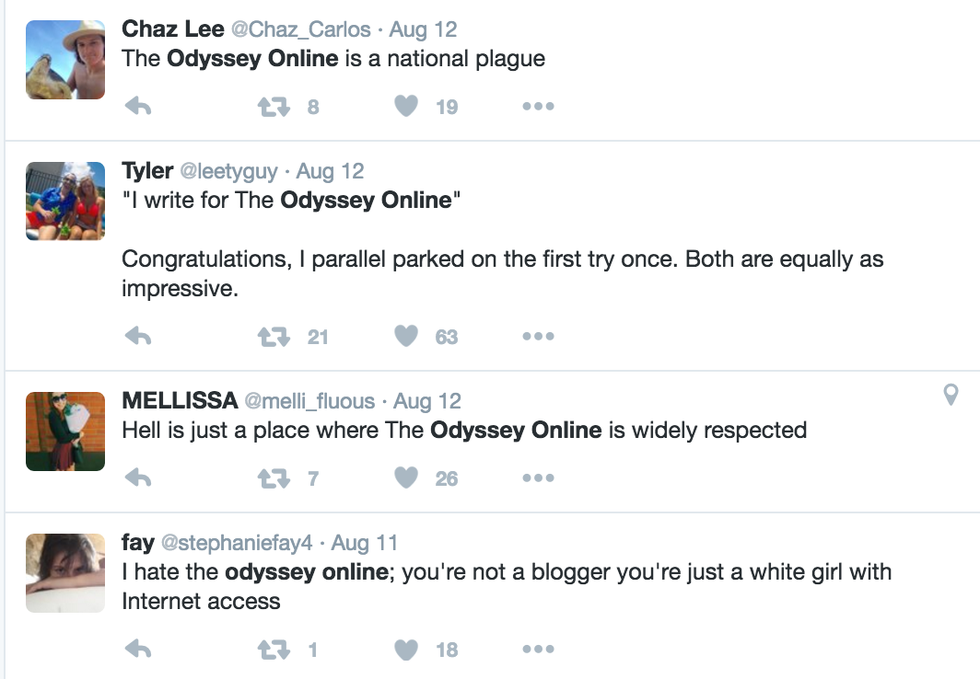This screenshot has height=679, width=980.
Task: Like Chaz Lee's tweet
Action: (x=406, y=106)
